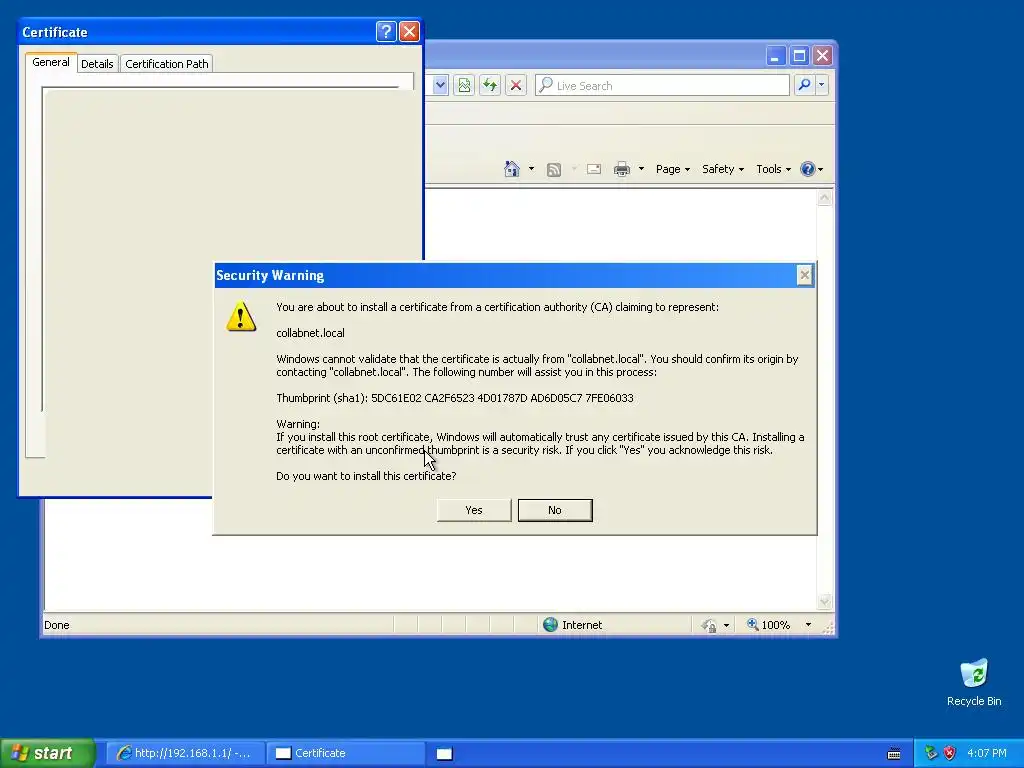The image size is (1024, 768).
Task: Switch to the Details tab
Action: pos(97,63)
